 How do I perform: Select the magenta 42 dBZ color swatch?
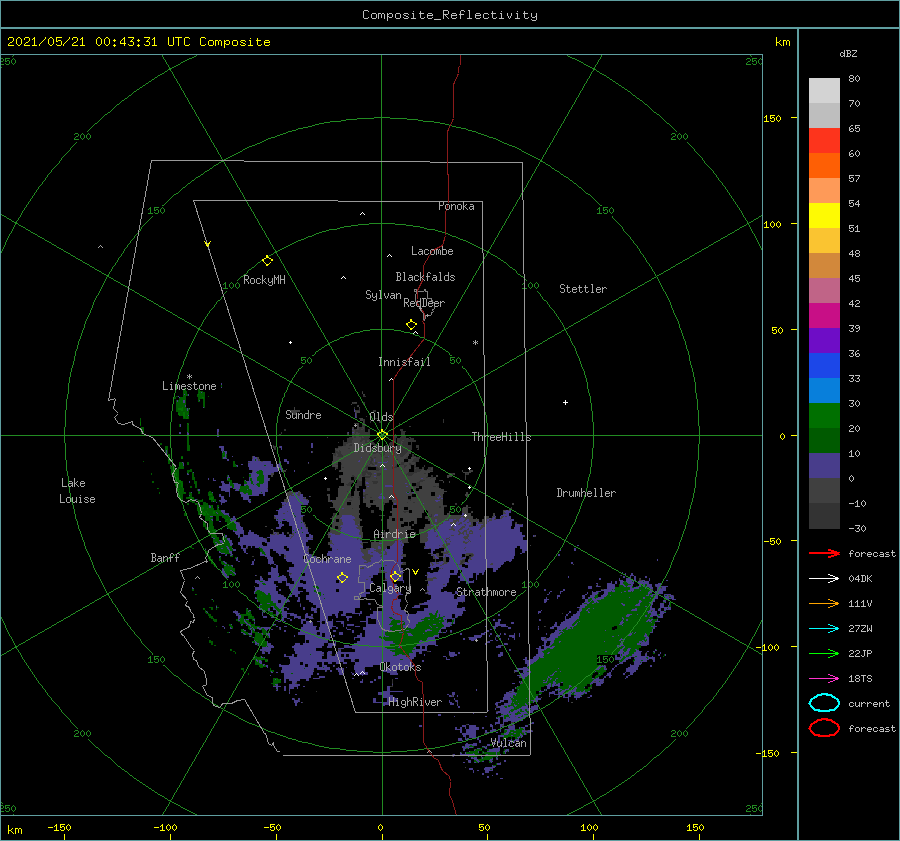pos(824,315)
